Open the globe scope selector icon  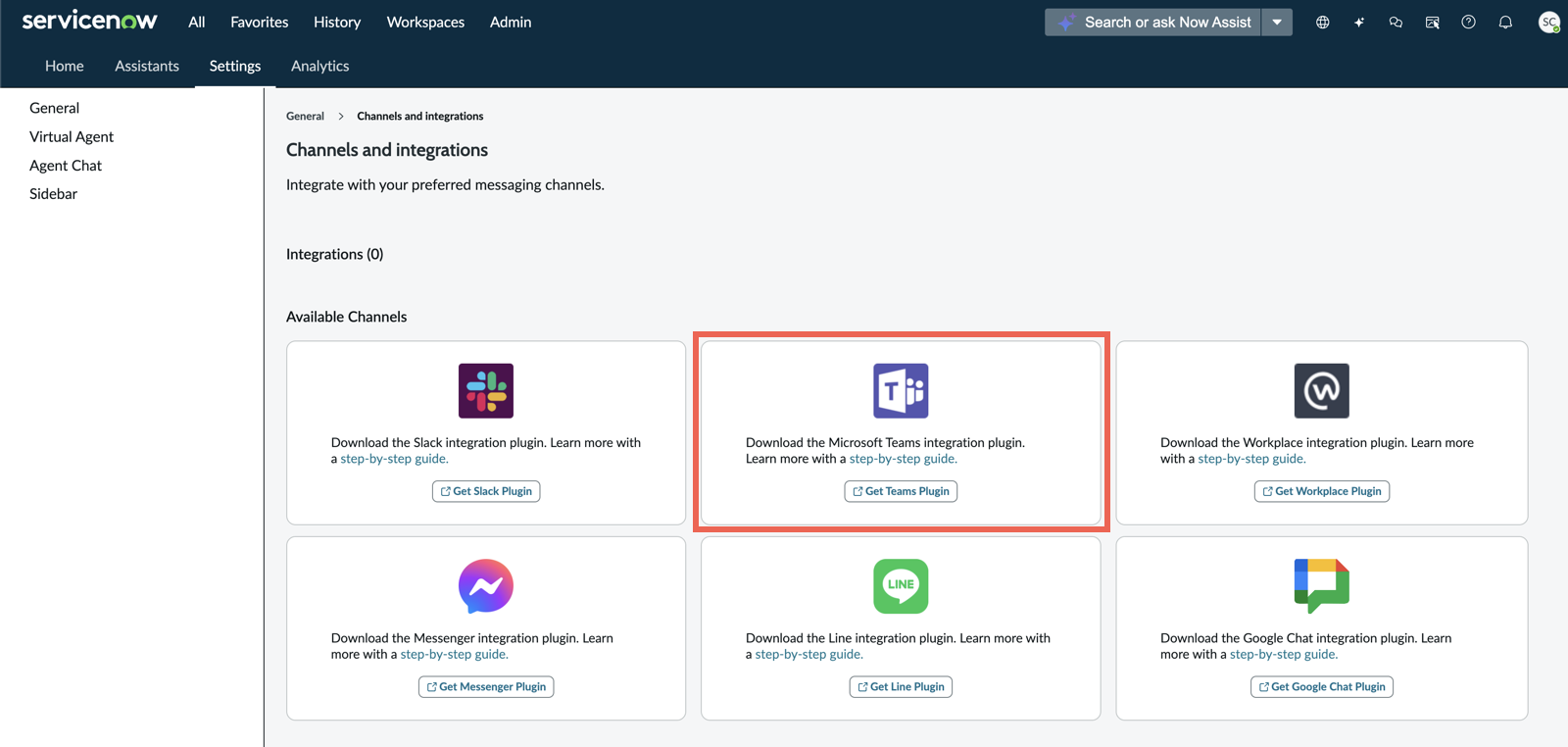tap(1322, 22)
